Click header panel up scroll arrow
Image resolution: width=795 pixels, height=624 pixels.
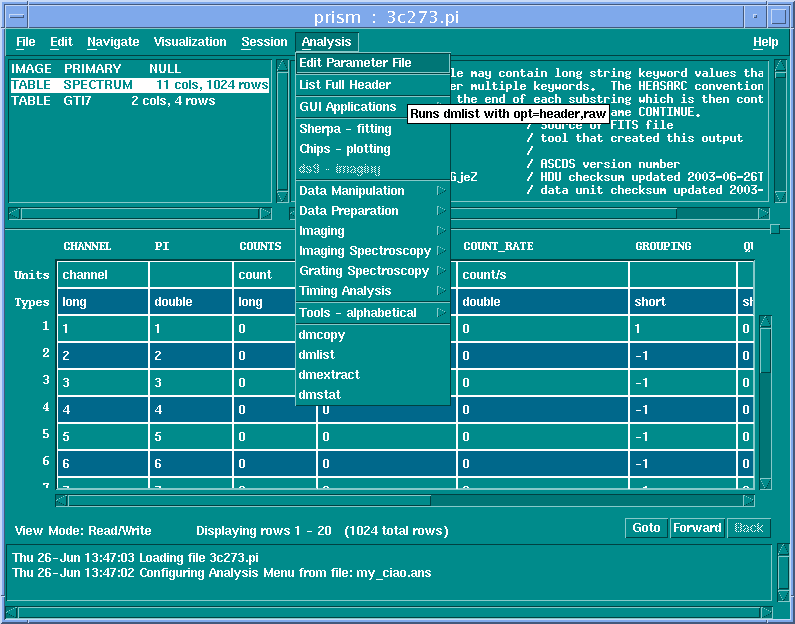pos(781,66)
